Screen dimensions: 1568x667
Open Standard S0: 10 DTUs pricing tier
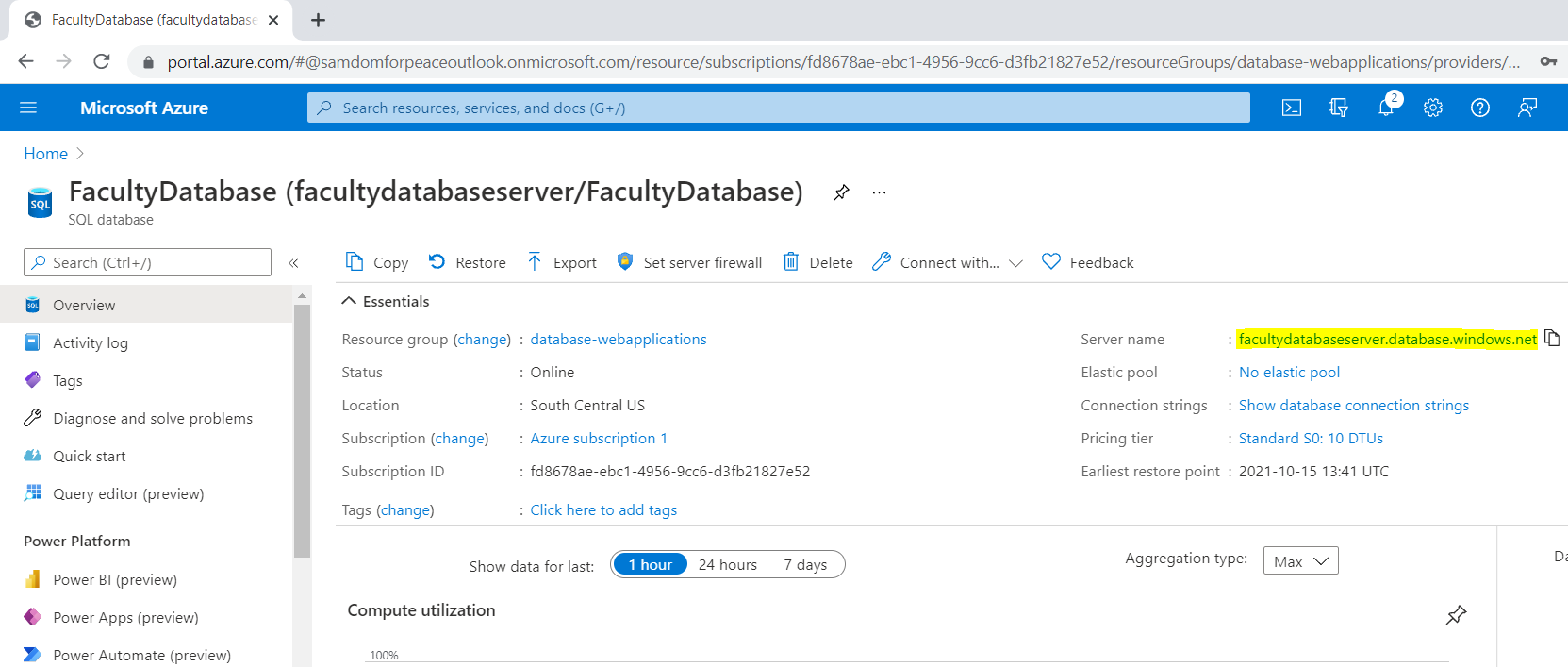coord(1311,438)
